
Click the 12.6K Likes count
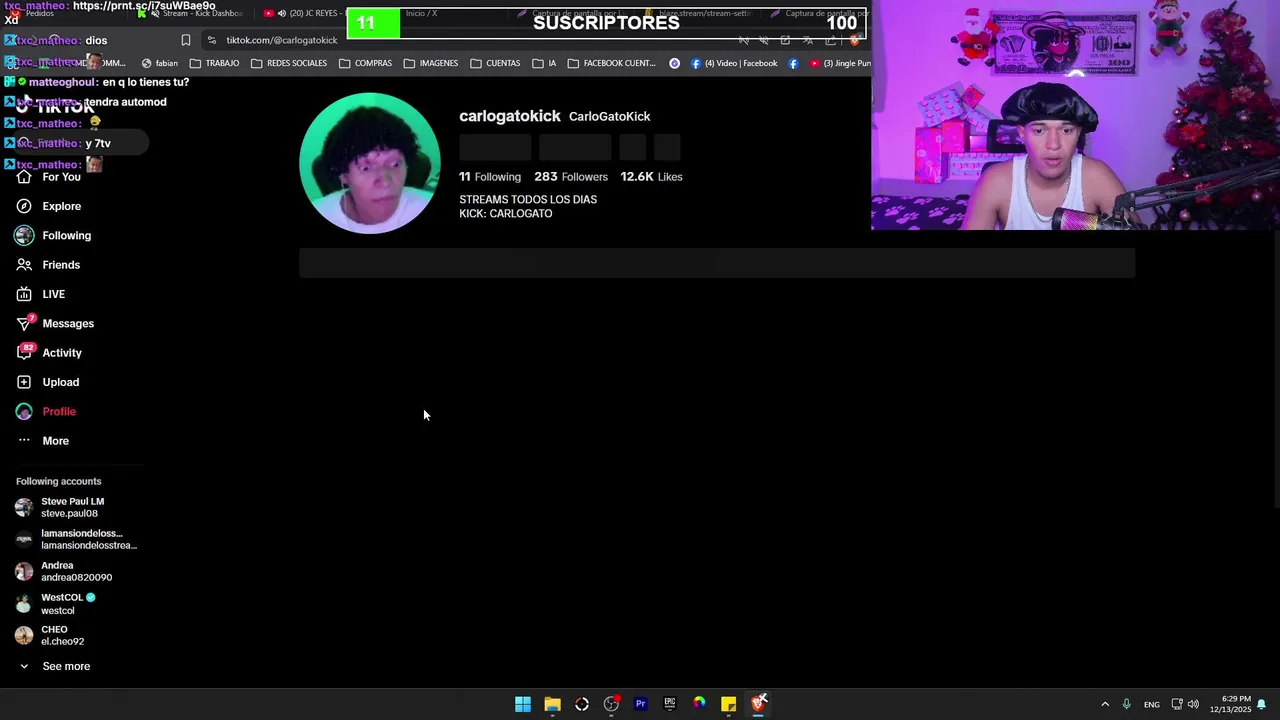651,177
